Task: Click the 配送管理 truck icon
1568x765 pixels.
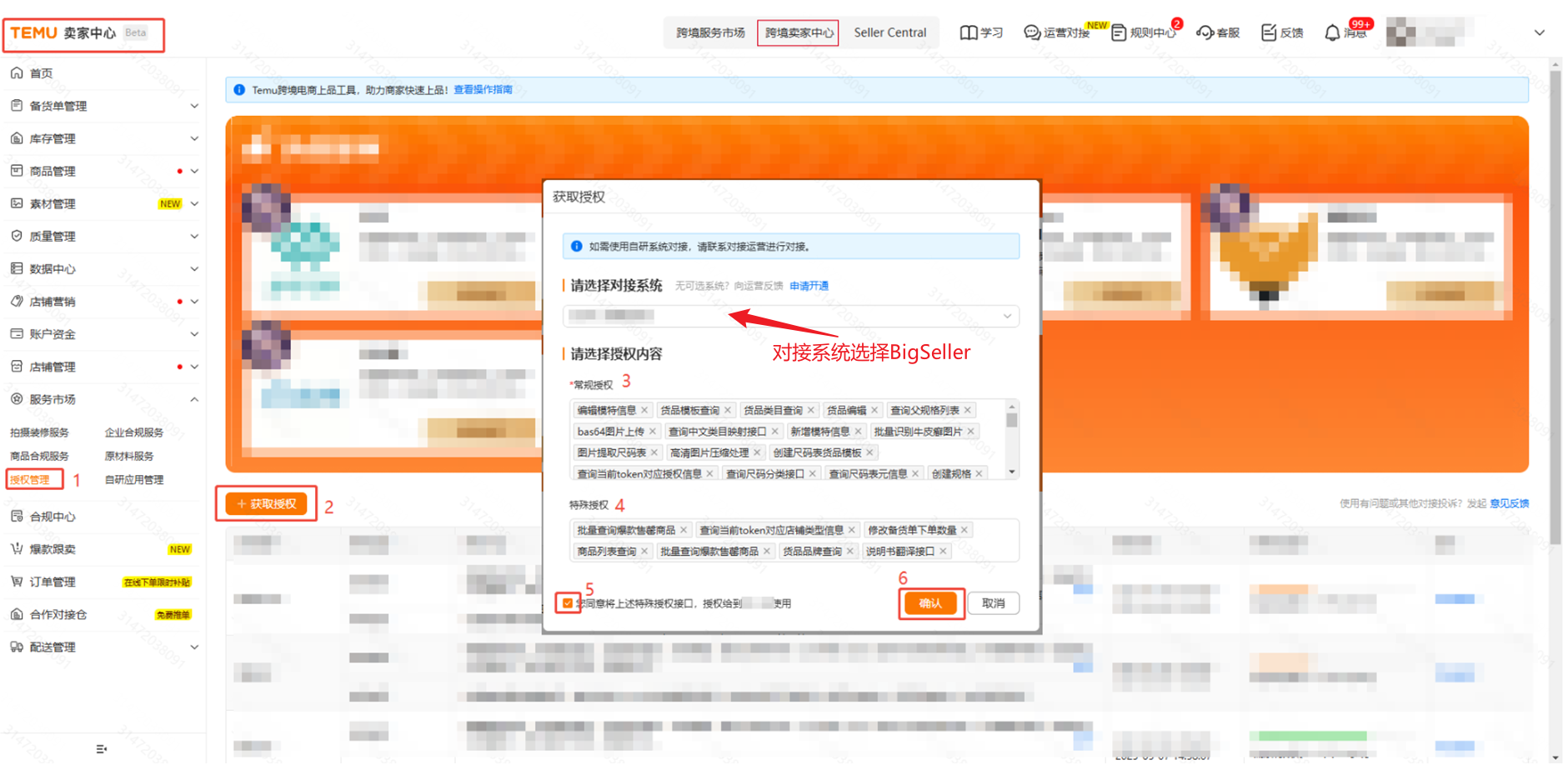Action: 17,647
